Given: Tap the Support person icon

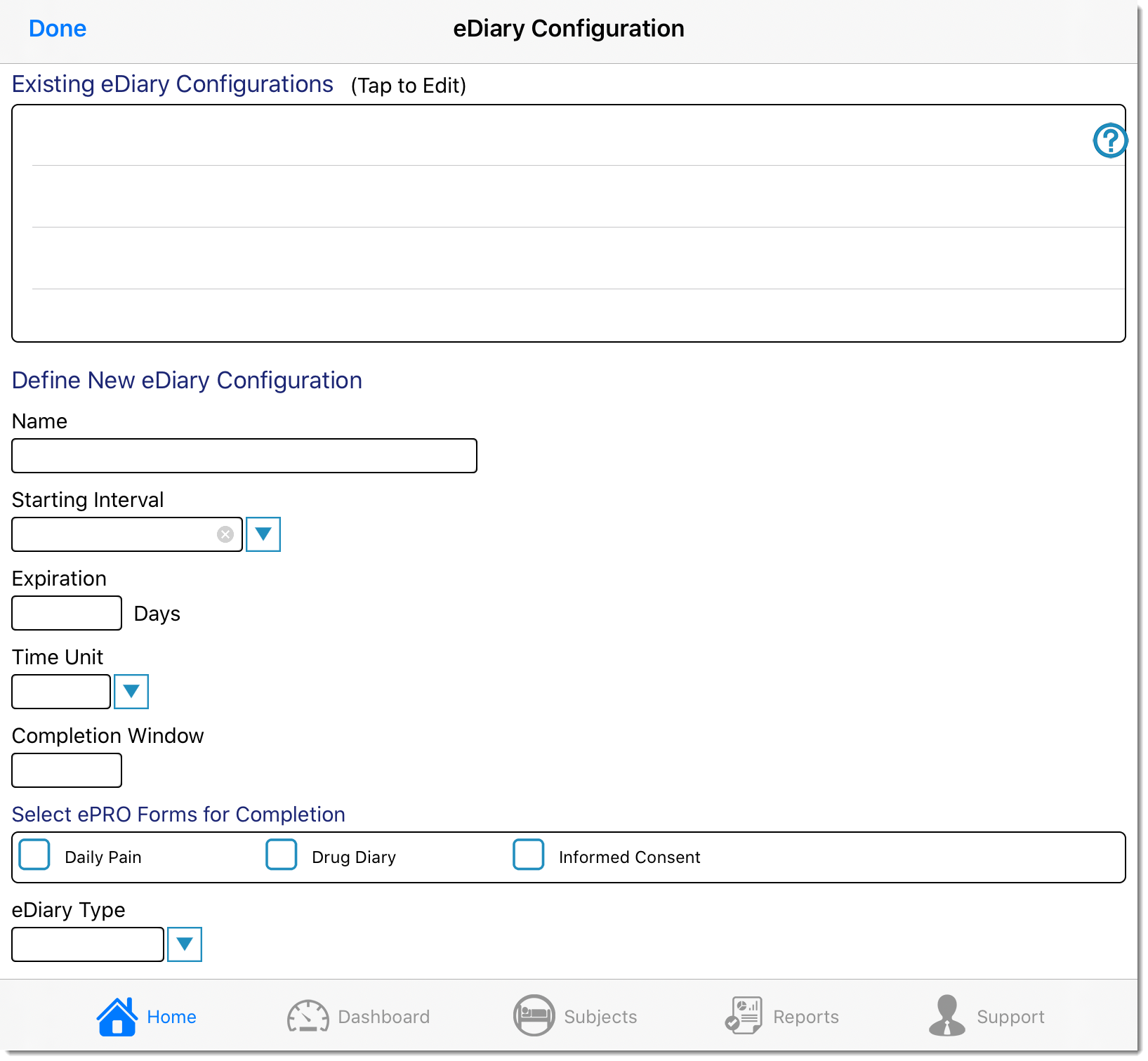Looking at the screenshot, I should point(947,1015).
